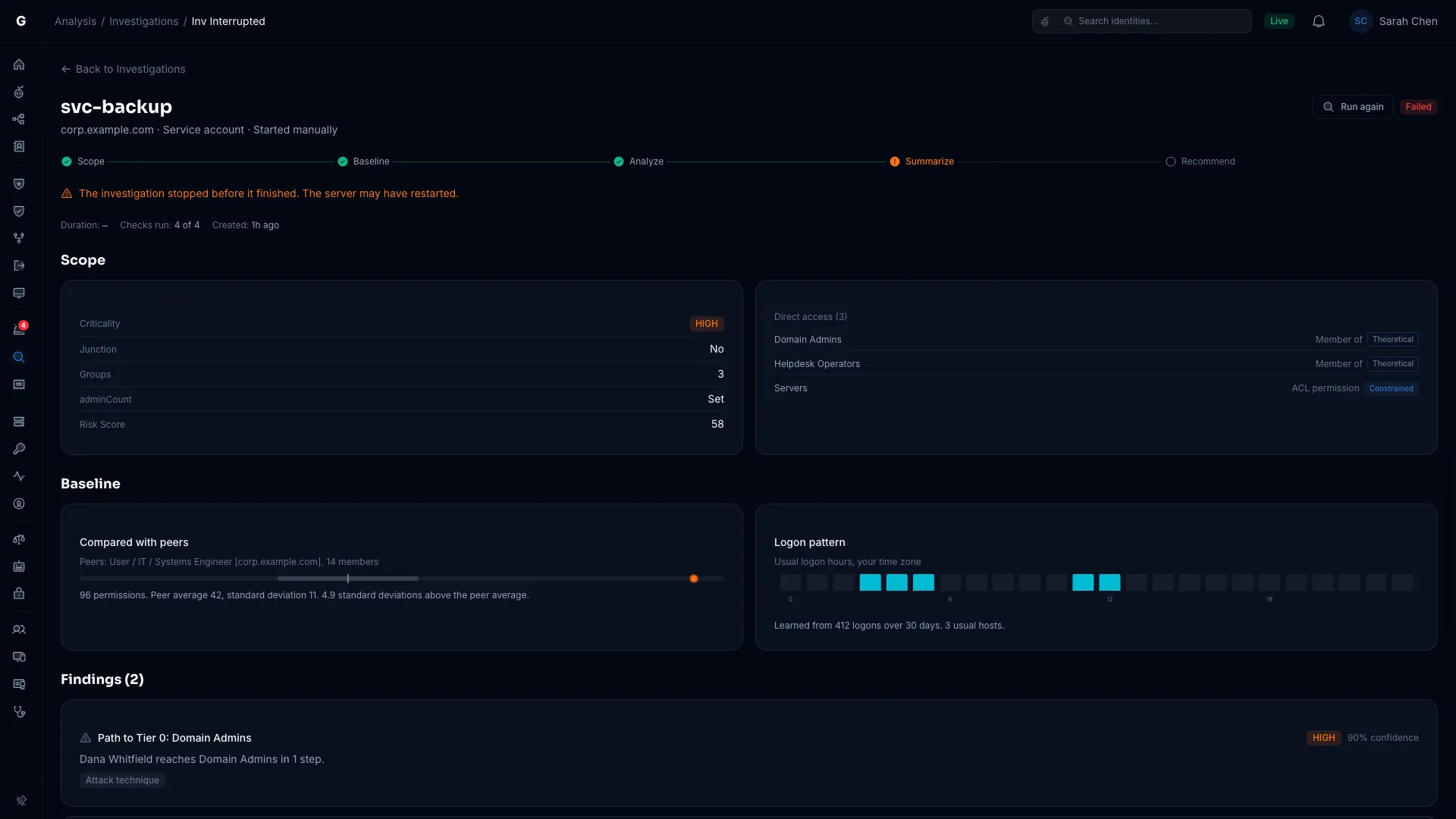Click the Search identities input field
This screenshot has width=1456, height=819.
pyautogui.click(x=1141, y=21)
